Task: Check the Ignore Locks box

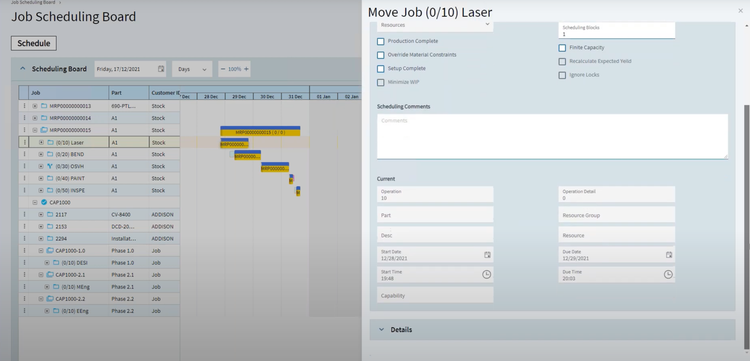Action: 562,75
